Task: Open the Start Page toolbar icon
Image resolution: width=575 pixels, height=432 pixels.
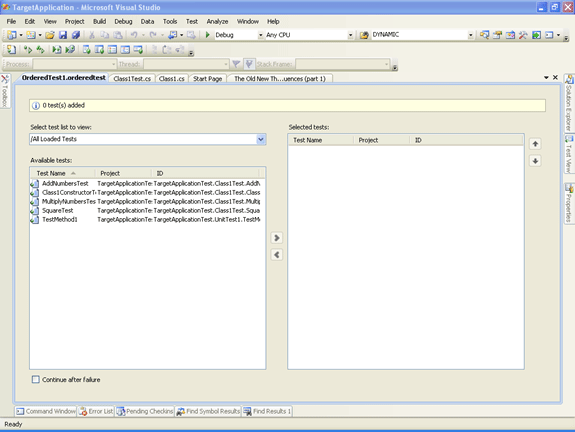Action: [536, 35]
